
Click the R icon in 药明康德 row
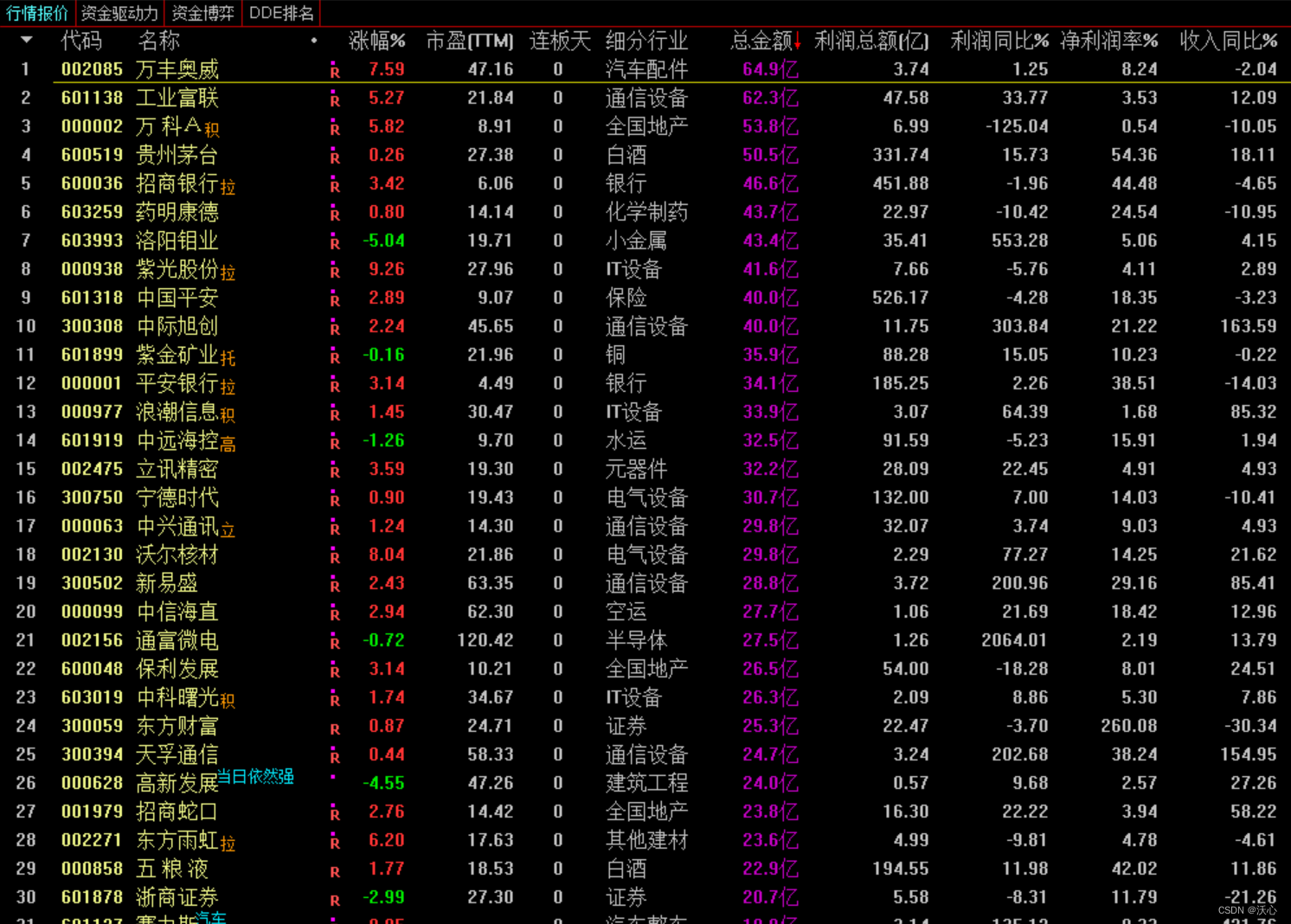335,215
